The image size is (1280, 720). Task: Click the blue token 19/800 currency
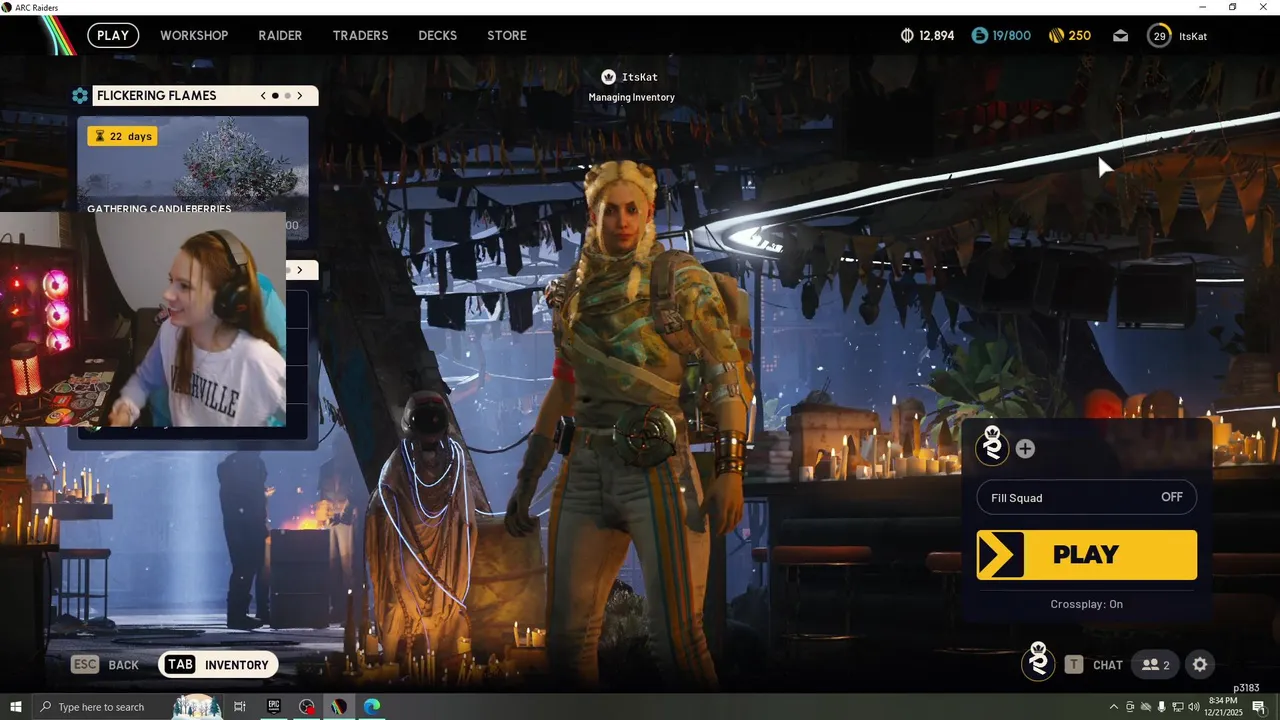[x=1001, y=35]
